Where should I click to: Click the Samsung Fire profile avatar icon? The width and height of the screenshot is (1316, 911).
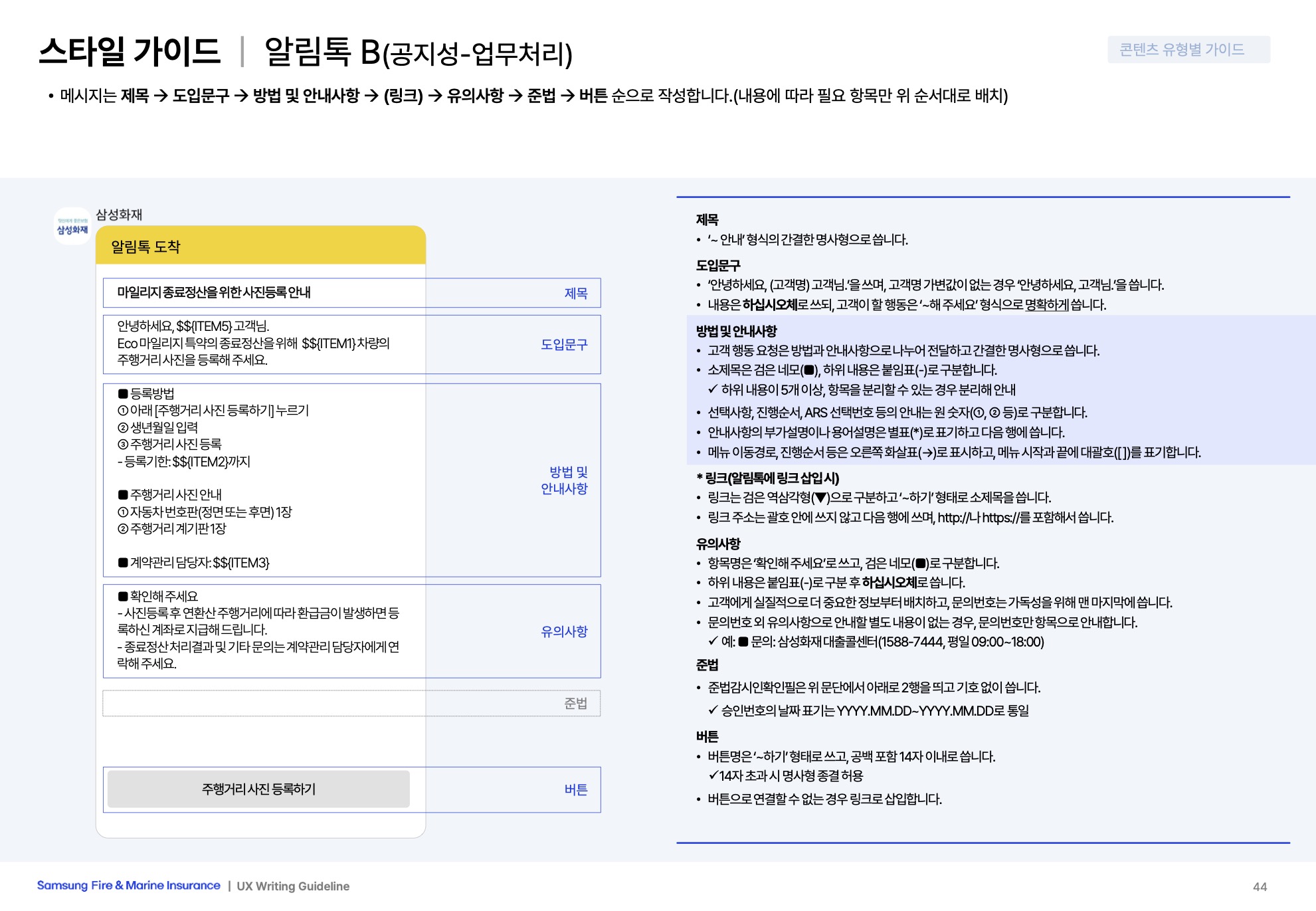pyautogui.click(x=72, y=227)
